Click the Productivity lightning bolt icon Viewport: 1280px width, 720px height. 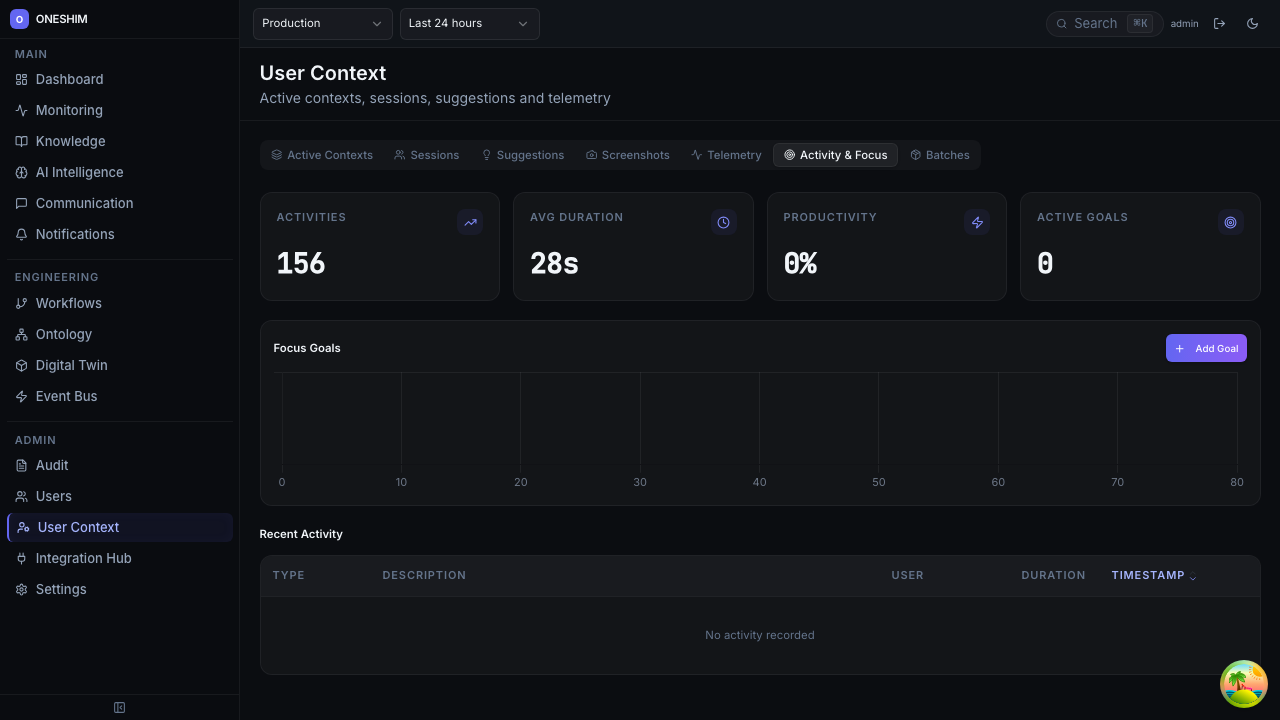coord(977,223)
